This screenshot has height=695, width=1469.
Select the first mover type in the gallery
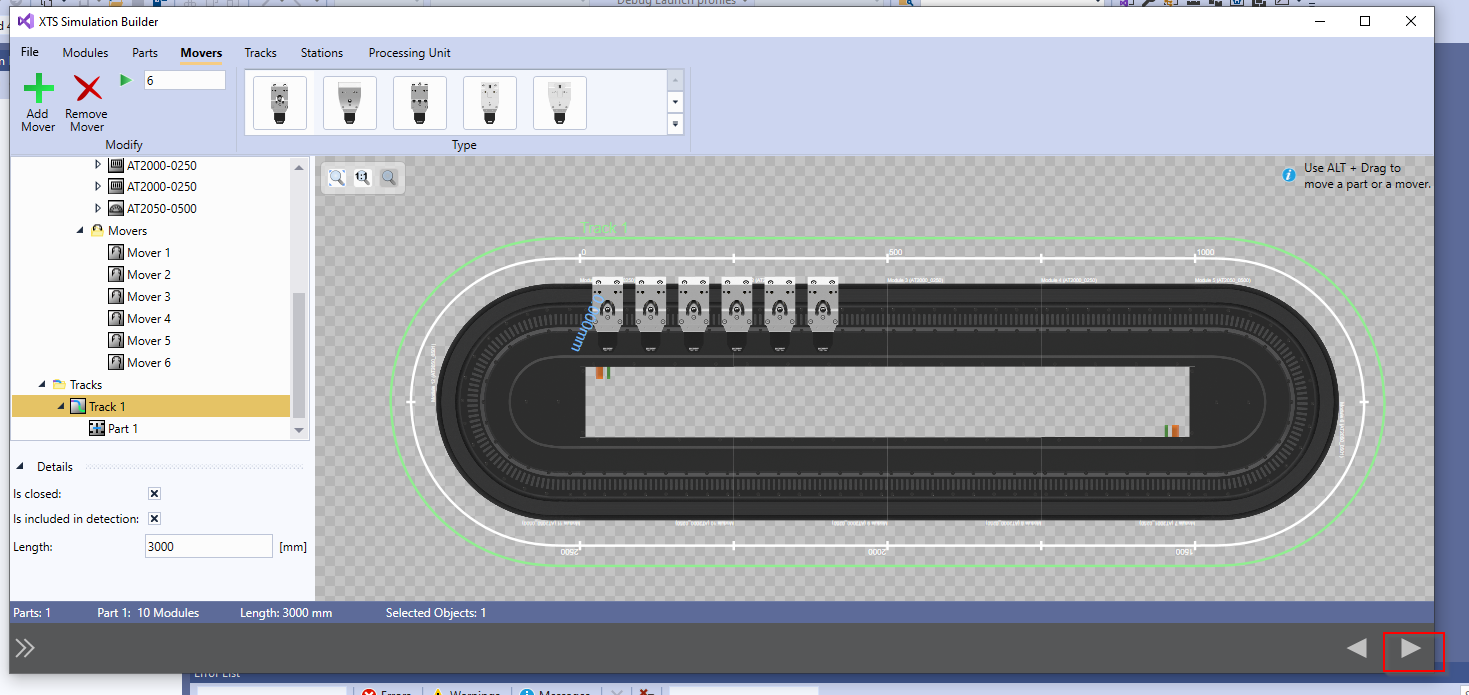coord(280,103)
